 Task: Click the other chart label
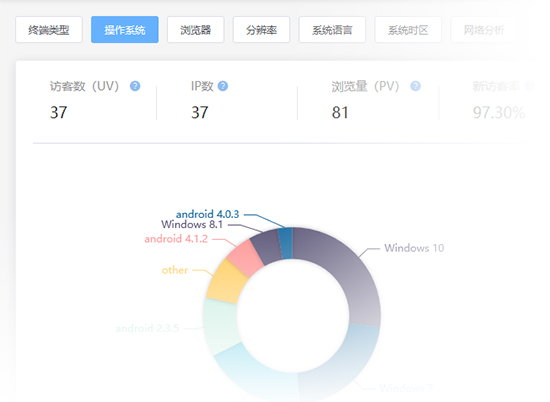pos(175,270)
